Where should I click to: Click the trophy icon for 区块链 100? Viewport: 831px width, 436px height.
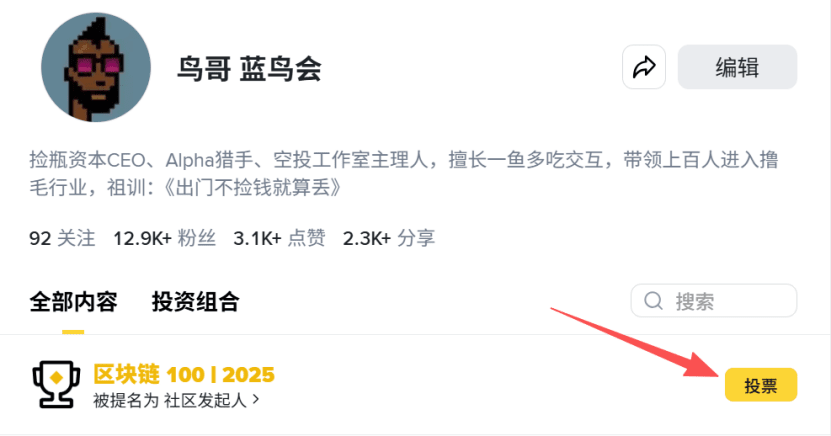[x=56, y=385]
